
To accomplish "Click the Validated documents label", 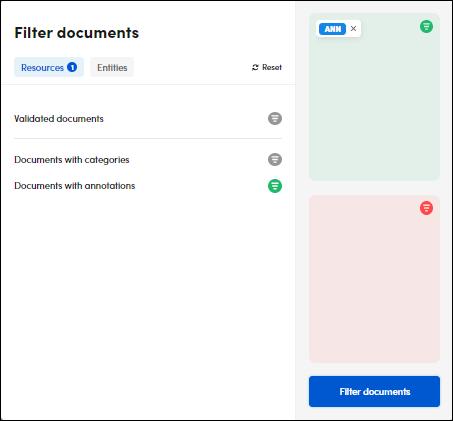I will click(59, 119).
